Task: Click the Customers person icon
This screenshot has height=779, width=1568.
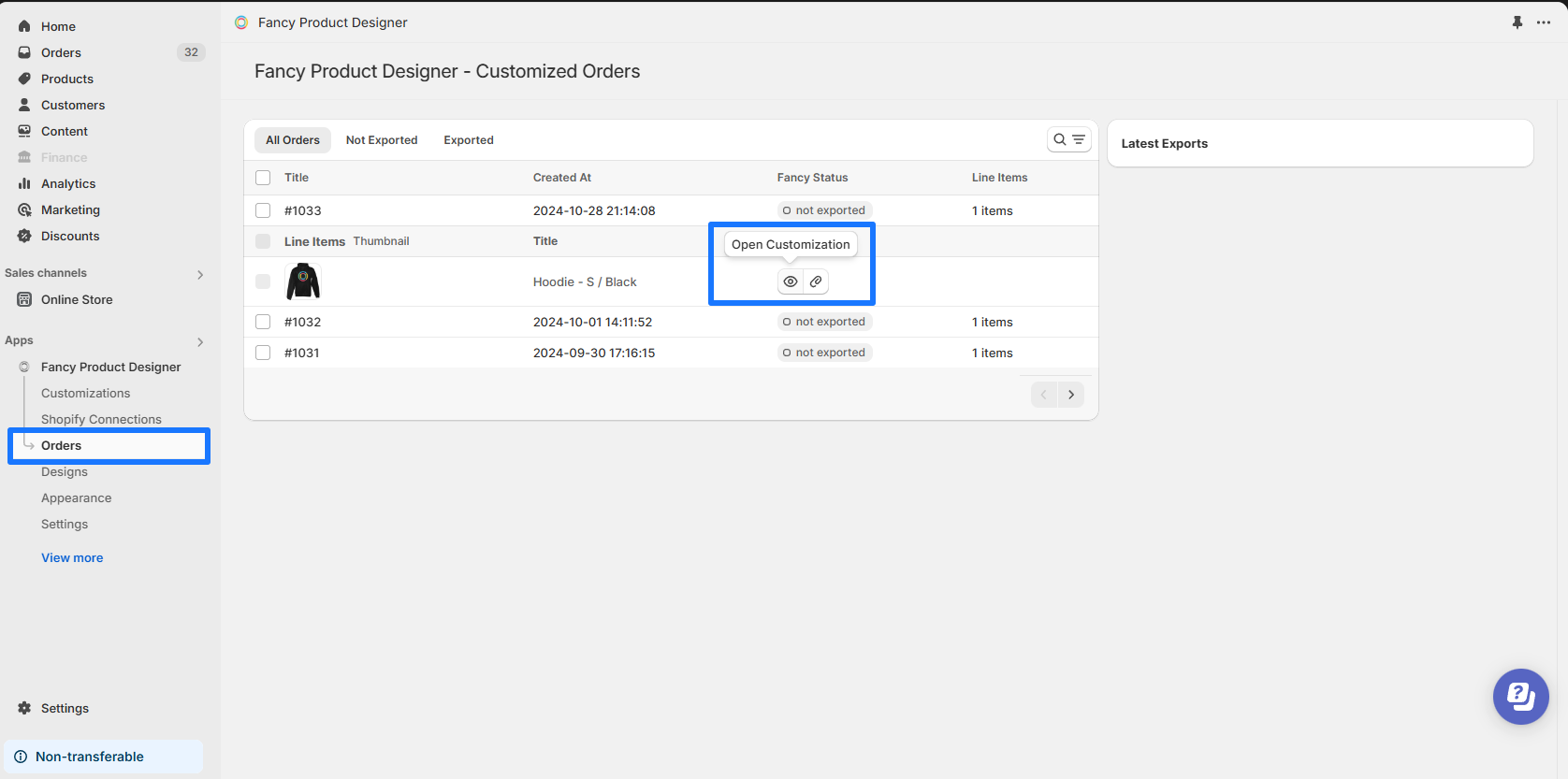Action: point(24,105)
